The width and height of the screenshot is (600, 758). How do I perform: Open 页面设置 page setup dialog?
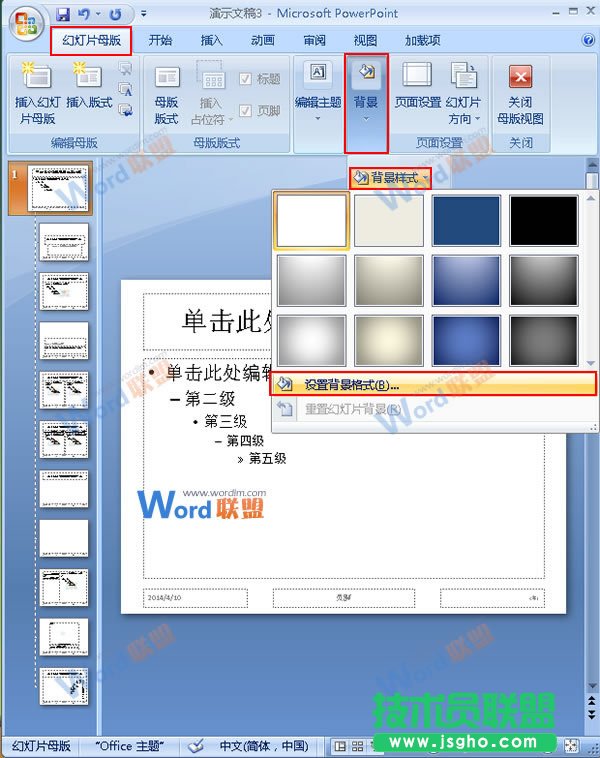click(x=418, y=87)
